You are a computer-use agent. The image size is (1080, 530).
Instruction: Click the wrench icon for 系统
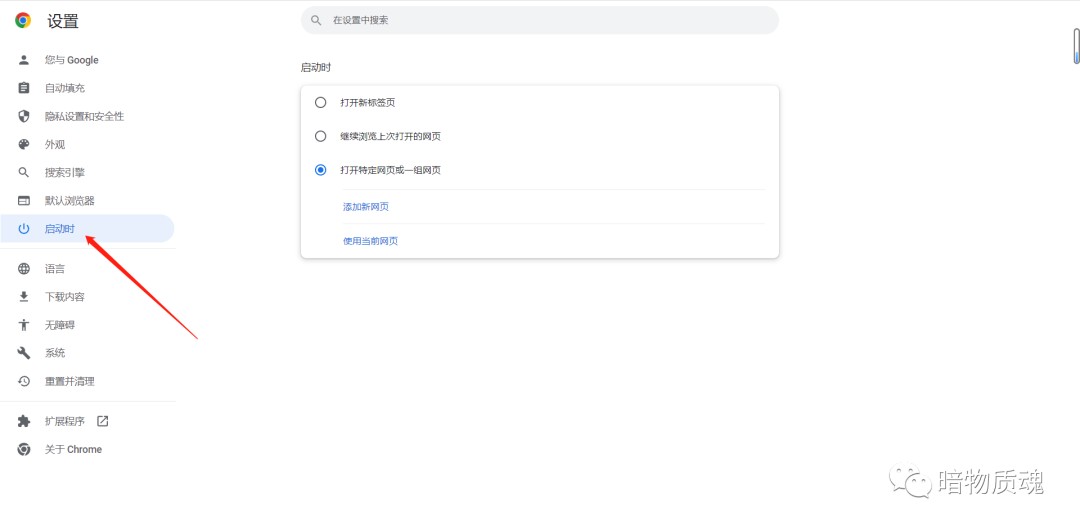point(24,353)
